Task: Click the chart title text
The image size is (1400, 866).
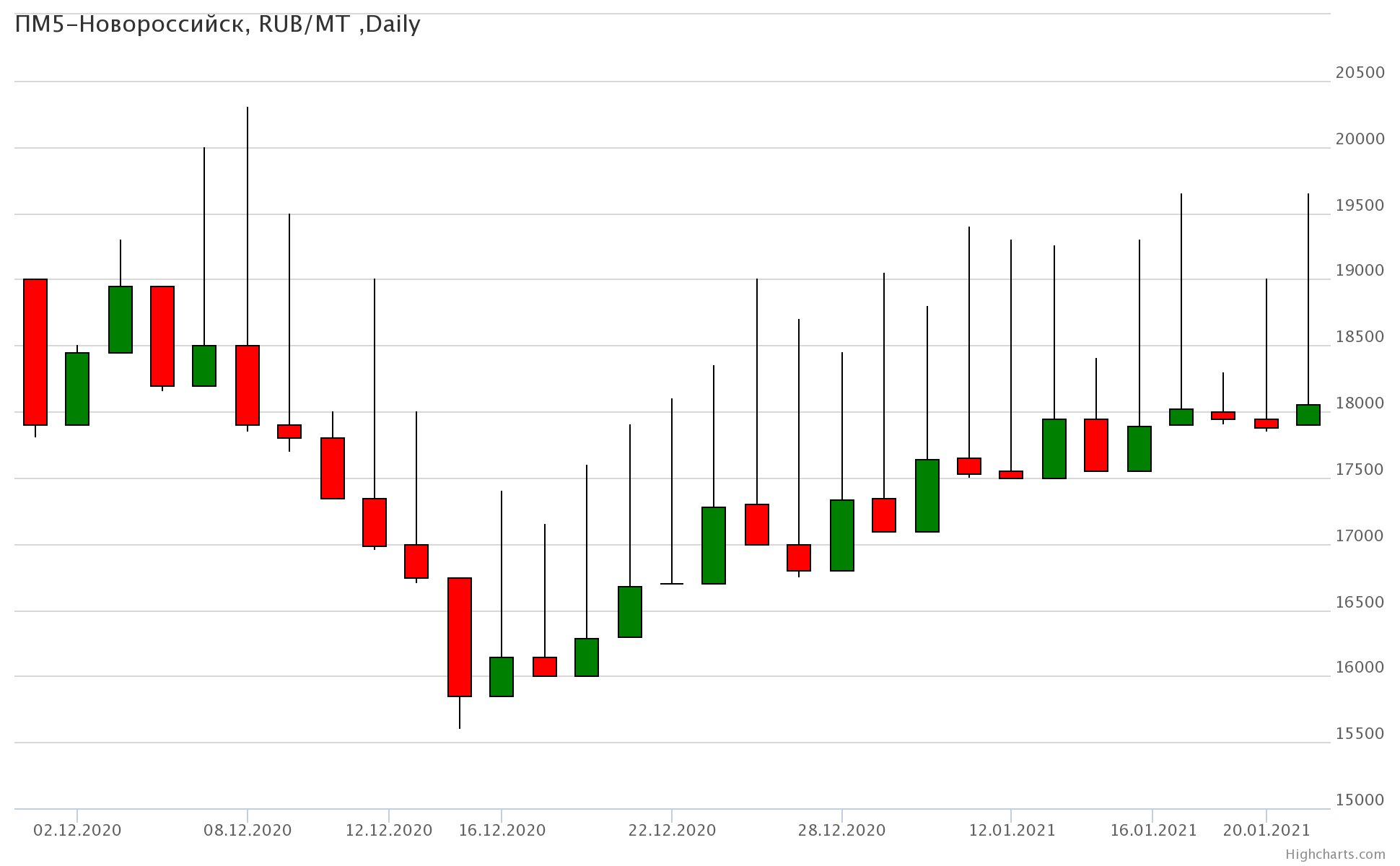Action: [x=217, y=25]
